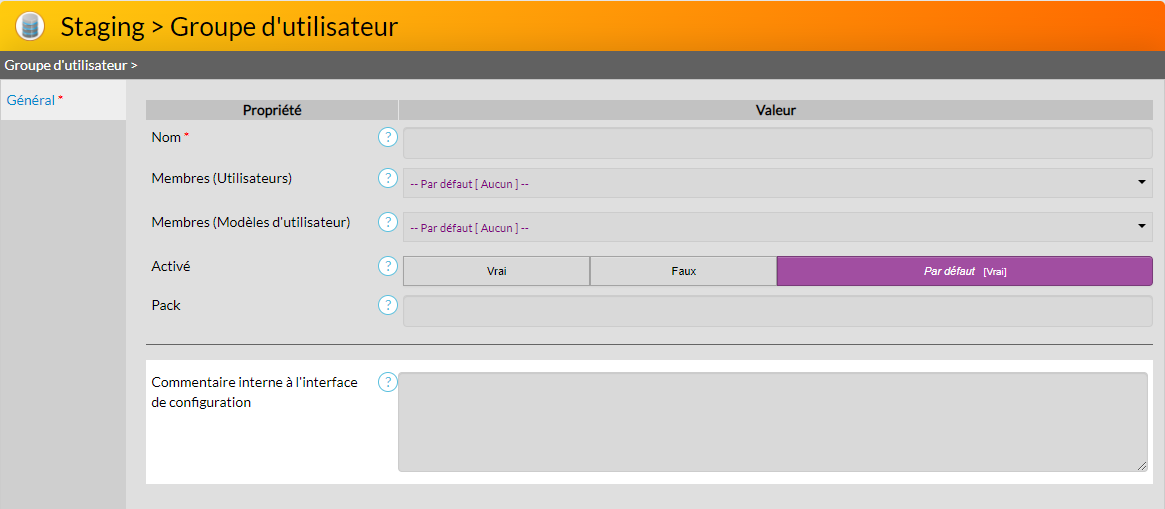Click the help icon beside Activé
This screenshot has width=1165, height=509.
388,266
